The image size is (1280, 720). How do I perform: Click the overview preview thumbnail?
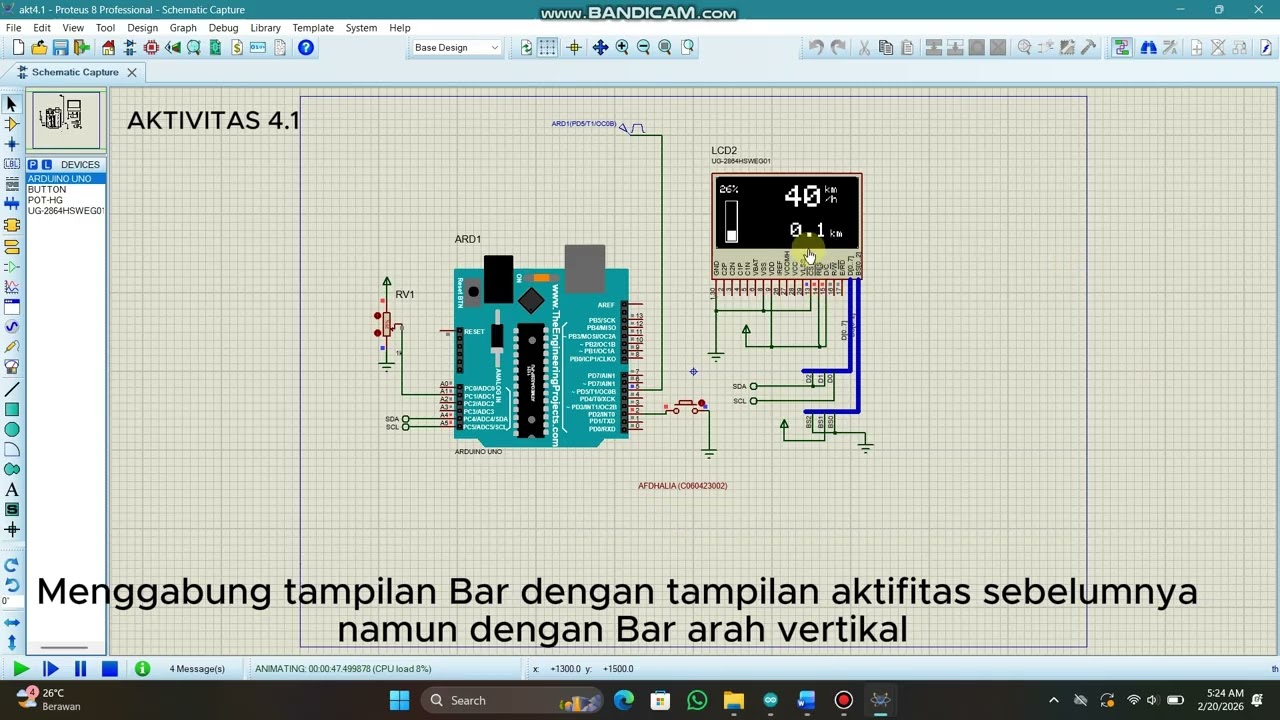coord(65,120)
